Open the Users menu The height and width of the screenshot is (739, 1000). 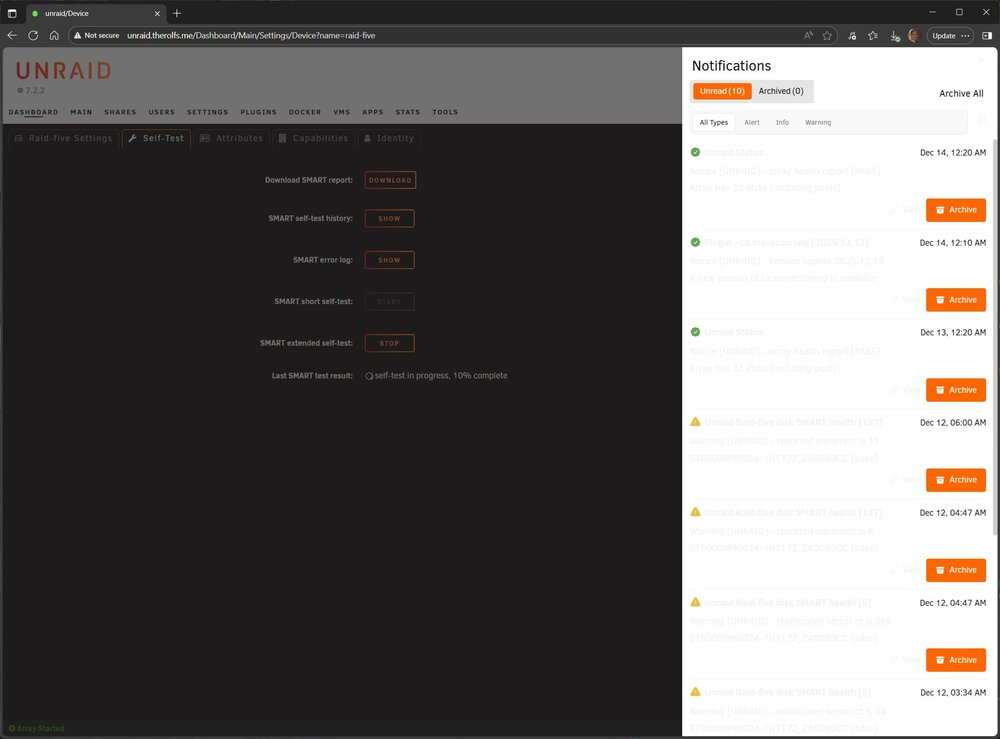coord(161,112)
